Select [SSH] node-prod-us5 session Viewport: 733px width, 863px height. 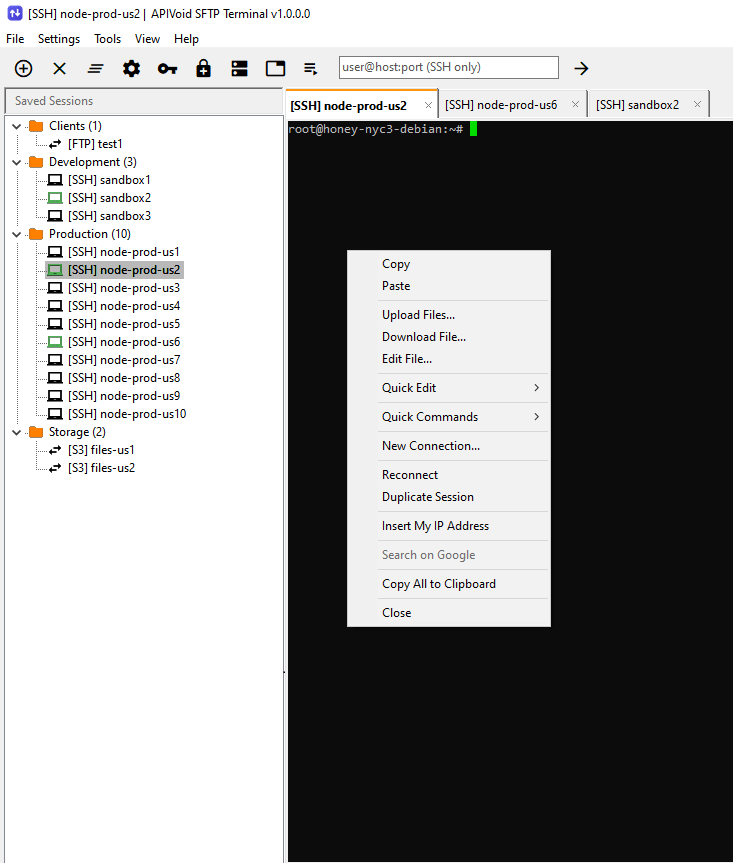coord(124,324)
